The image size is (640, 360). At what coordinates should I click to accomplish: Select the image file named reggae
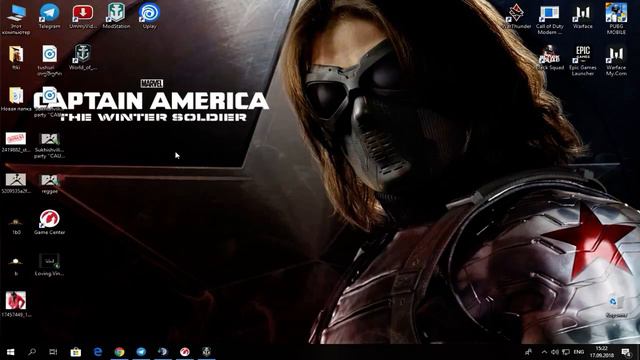pyautogui.click(x=49, y=184)
